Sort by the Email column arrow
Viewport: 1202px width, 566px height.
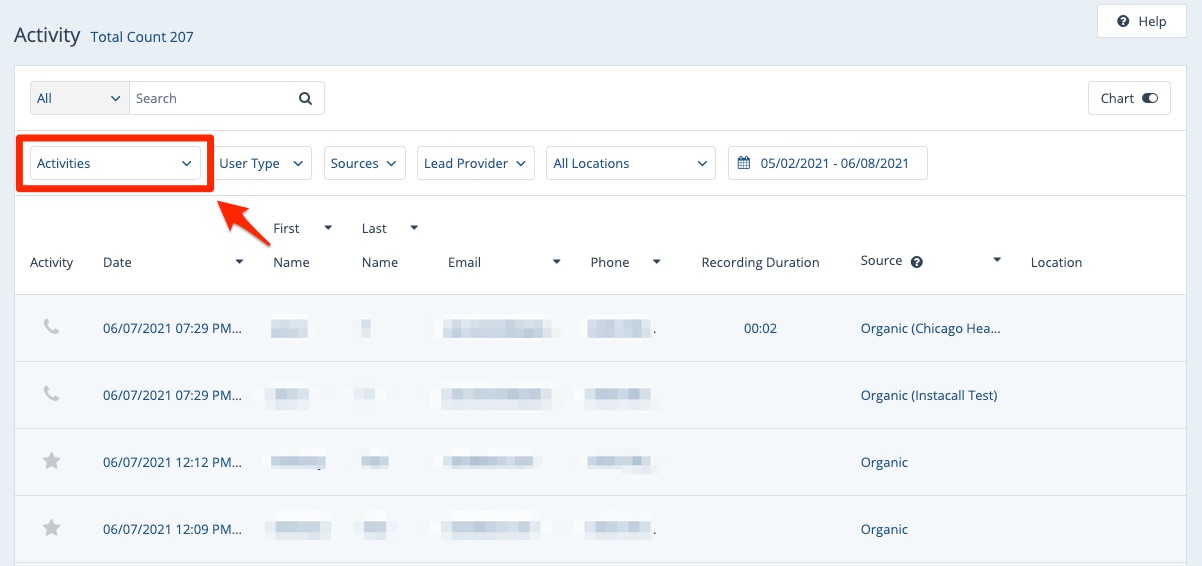(556, 262)
